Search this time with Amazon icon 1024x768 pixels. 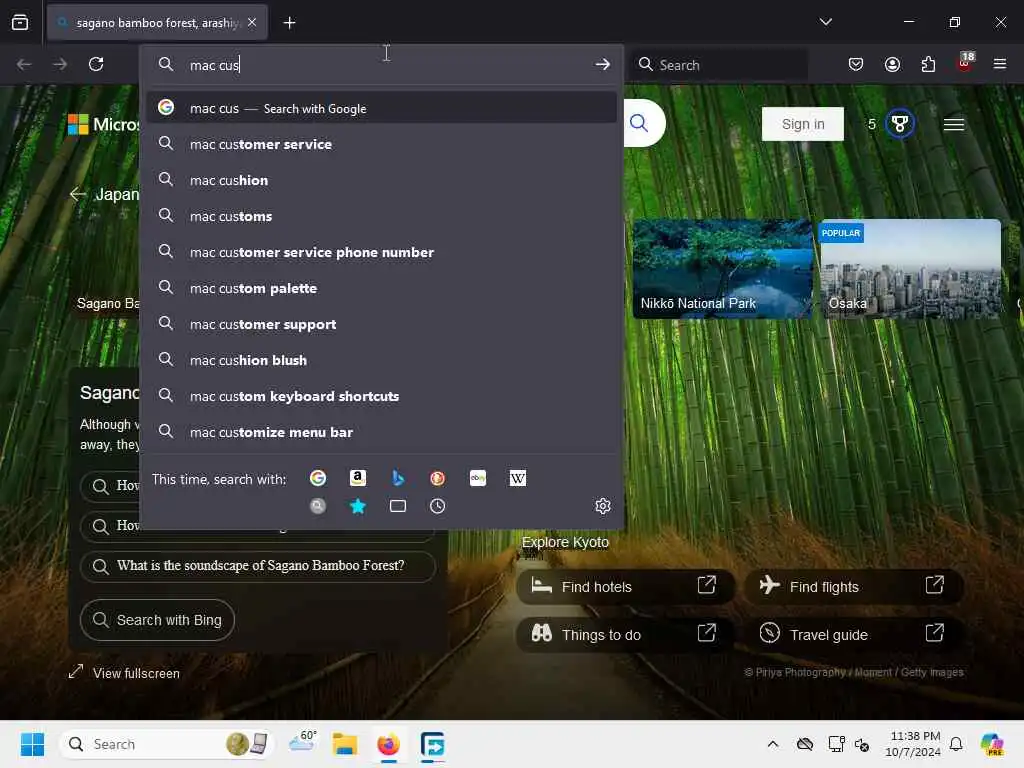tap(358, 478)
